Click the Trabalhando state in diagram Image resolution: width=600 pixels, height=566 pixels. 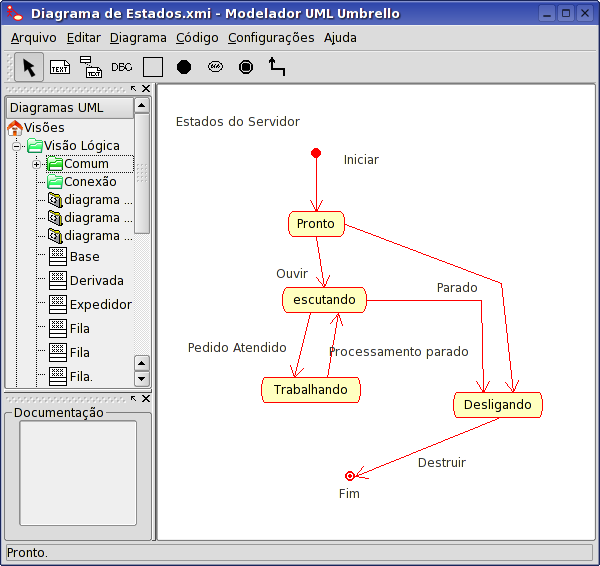[310, 390]
